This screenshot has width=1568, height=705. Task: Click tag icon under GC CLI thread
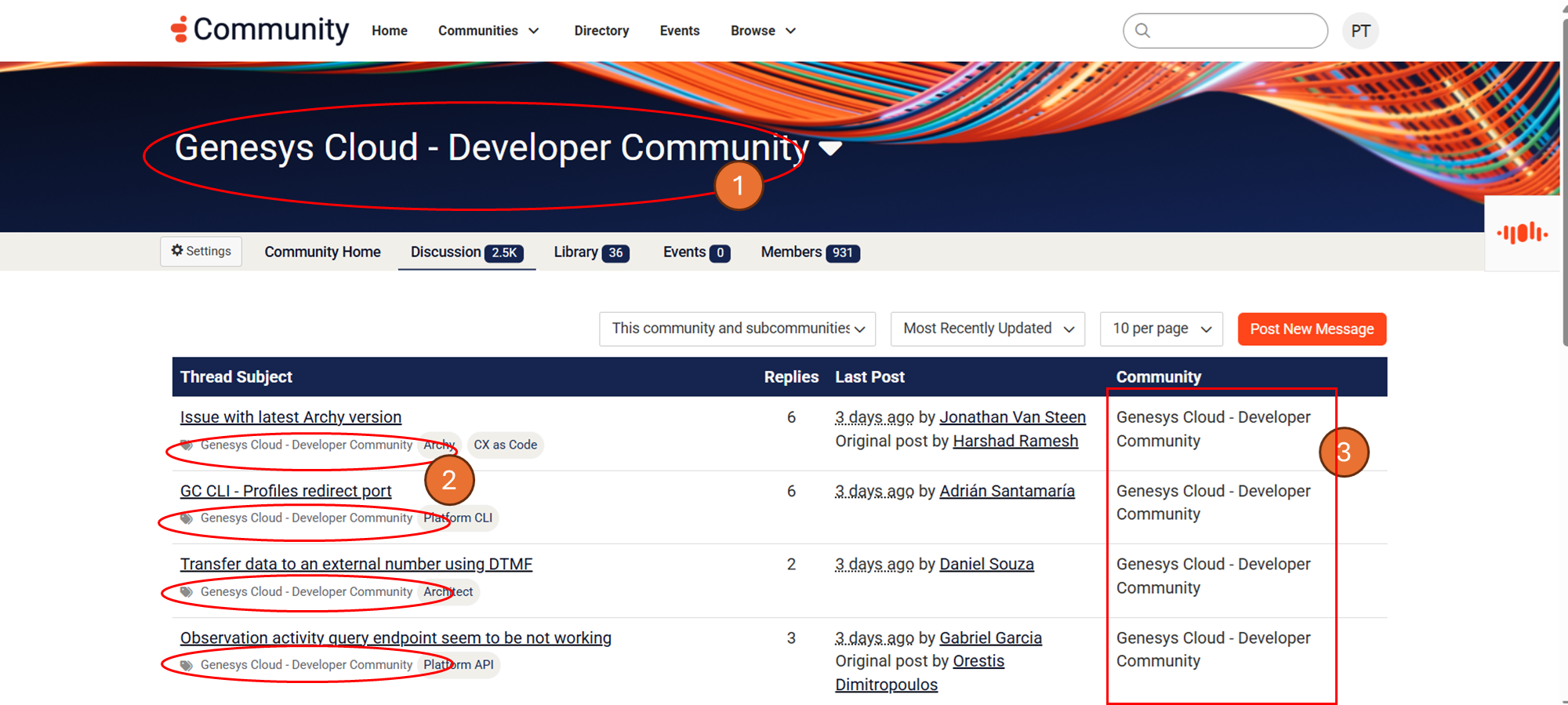(x=187, y=518)
